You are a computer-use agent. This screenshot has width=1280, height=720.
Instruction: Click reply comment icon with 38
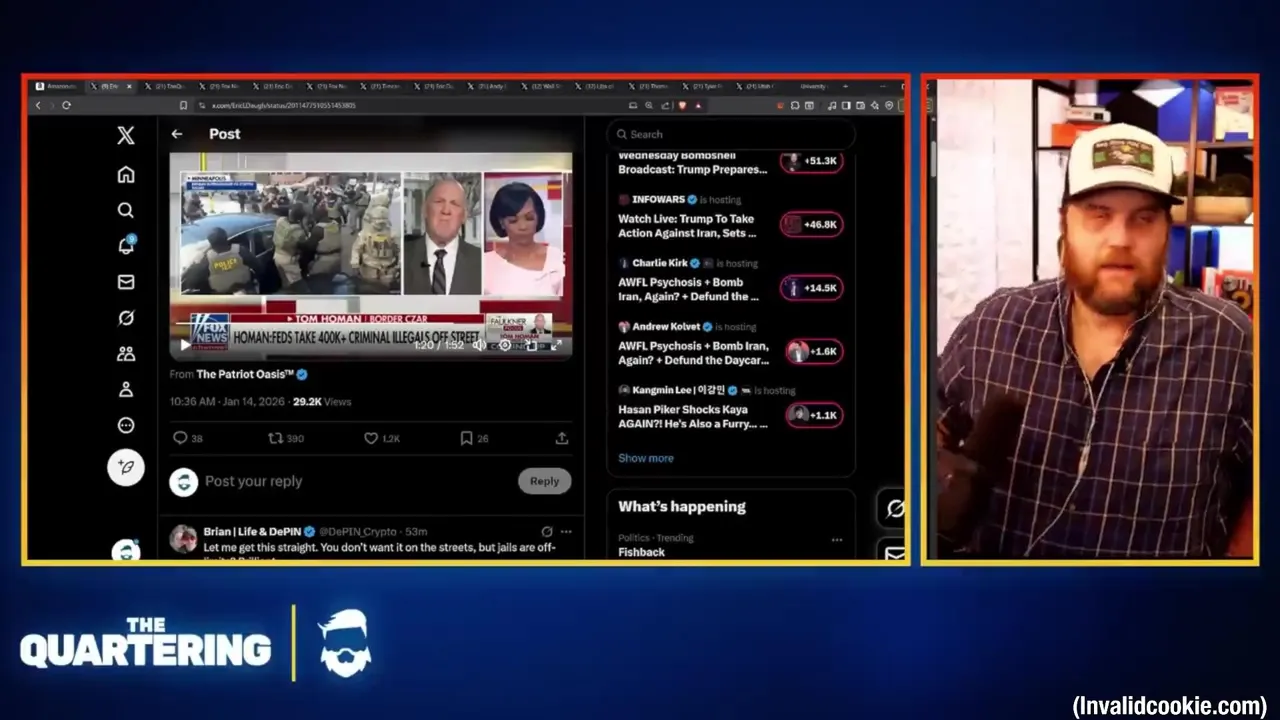point(180,438)
